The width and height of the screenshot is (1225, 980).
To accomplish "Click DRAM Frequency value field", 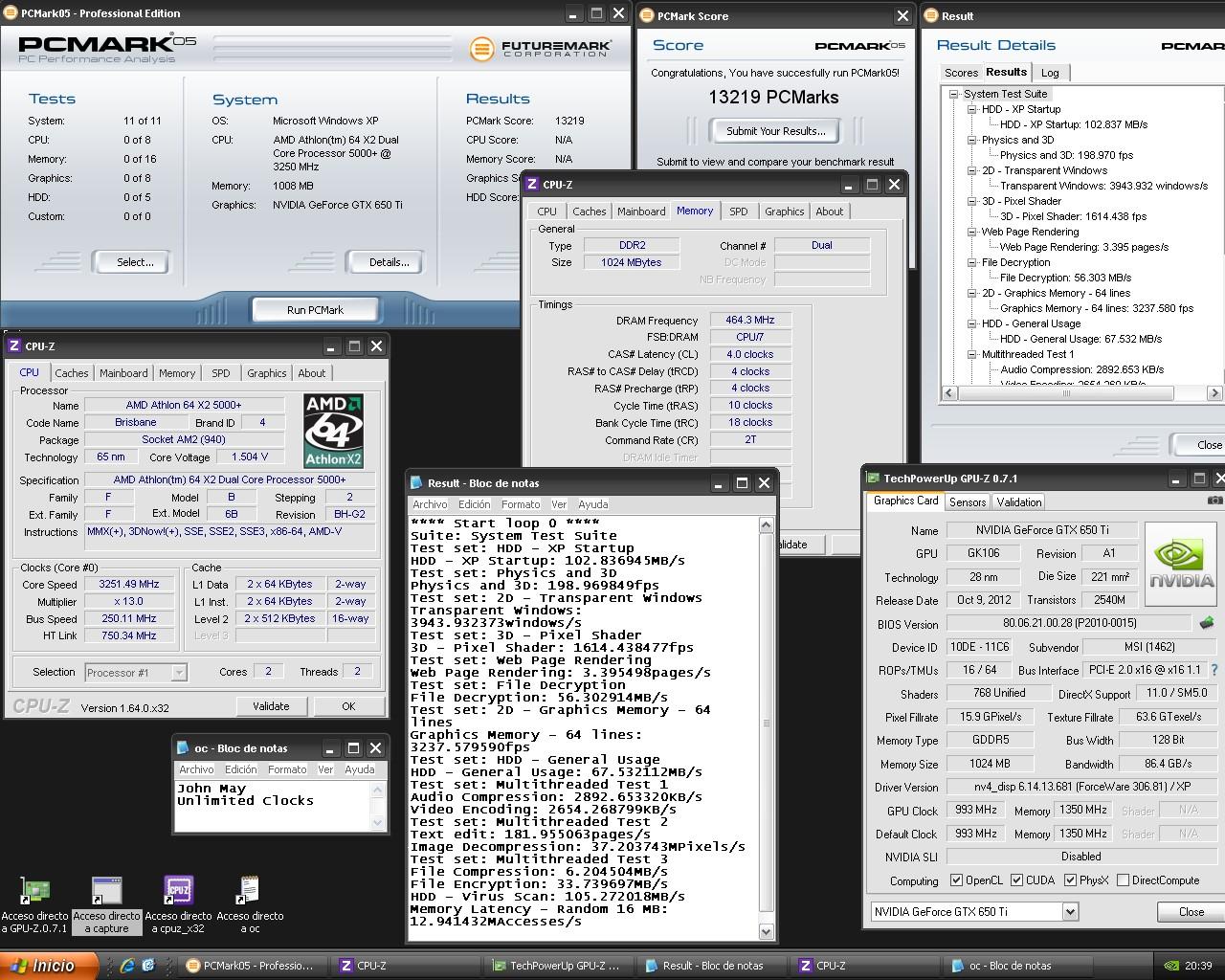I will coord(750,320).
